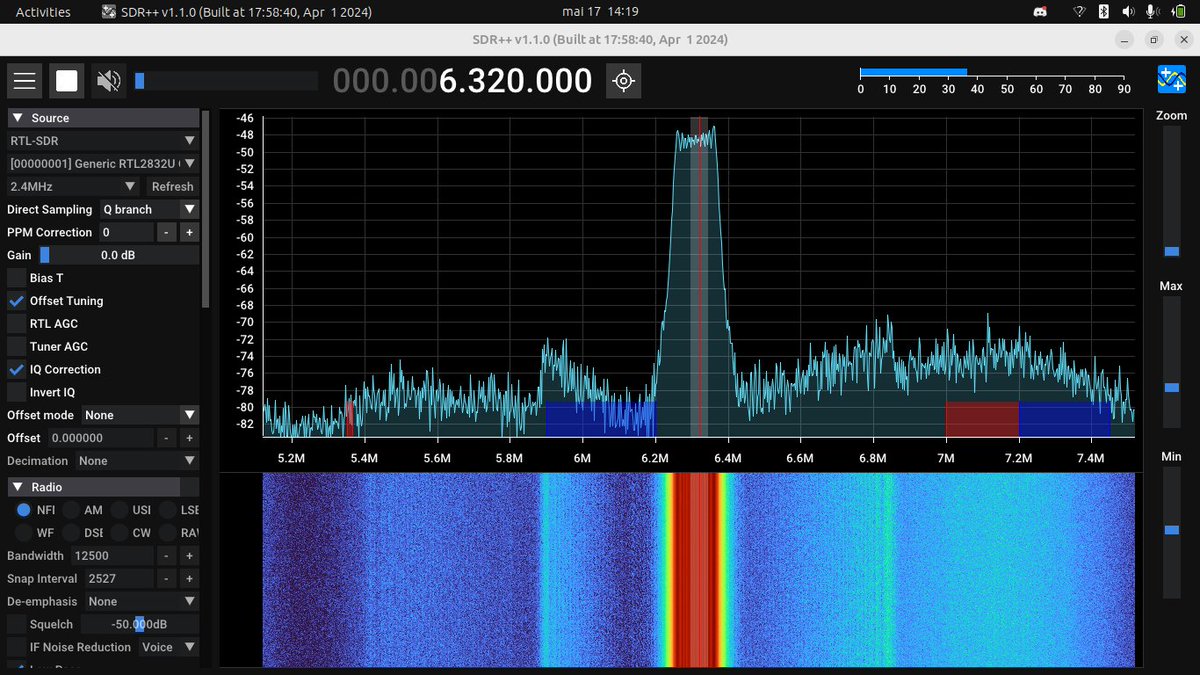The width and height of the screenshot is (1200, 675).
Task: Select the LSB radio mode
Action: [x=168, y=510]
